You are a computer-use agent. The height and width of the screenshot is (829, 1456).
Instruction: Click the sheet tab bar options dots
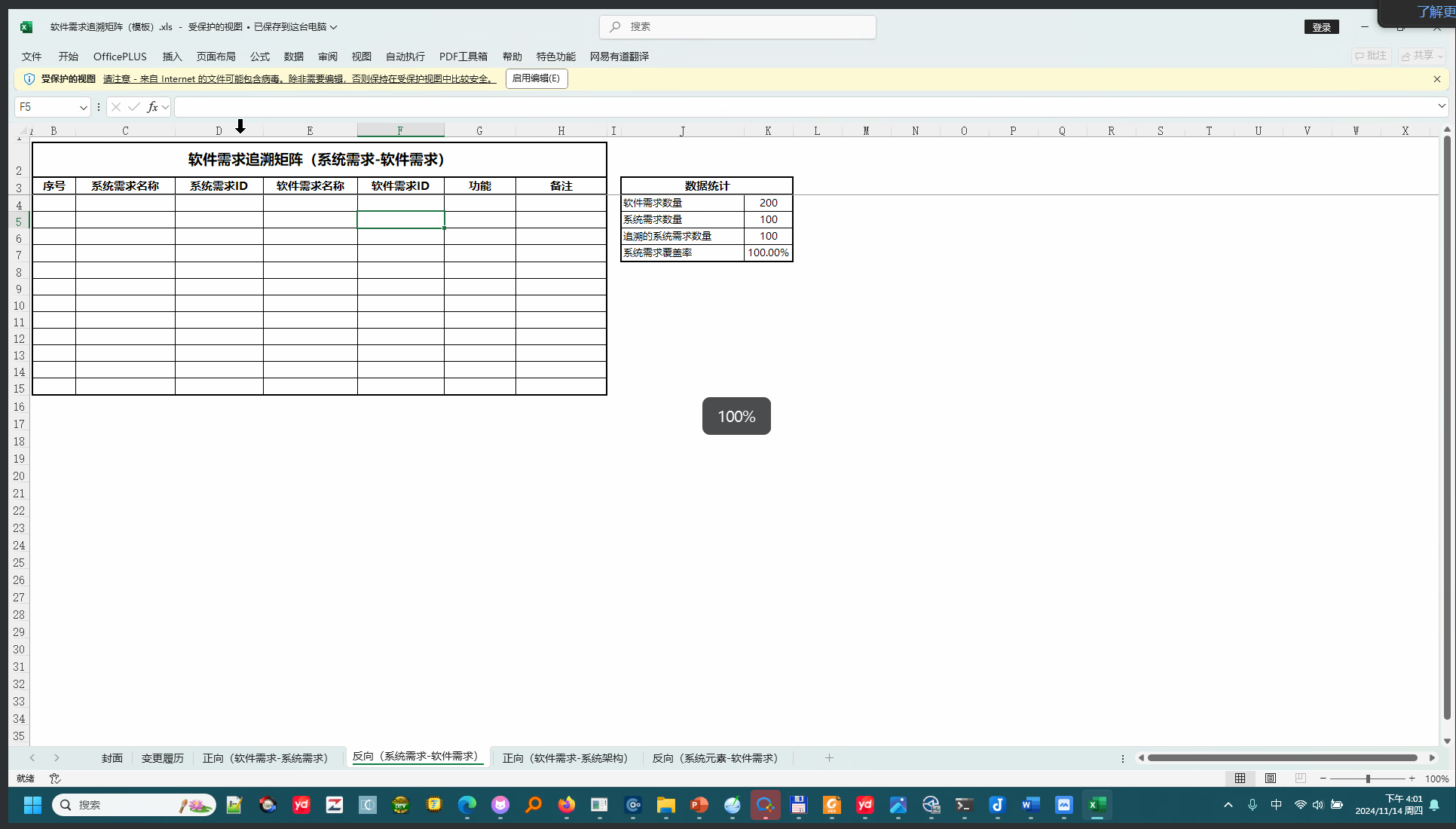pos(1123,758)
